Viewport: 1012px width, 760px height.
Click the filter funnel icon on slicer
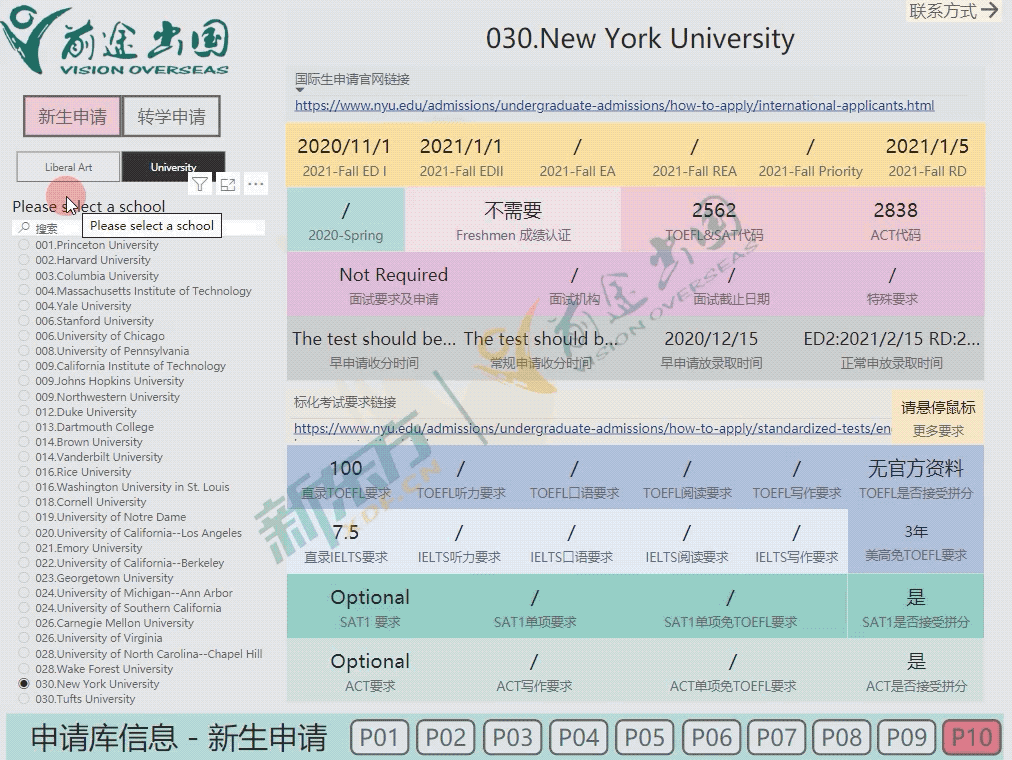click(x=200, y=184)
